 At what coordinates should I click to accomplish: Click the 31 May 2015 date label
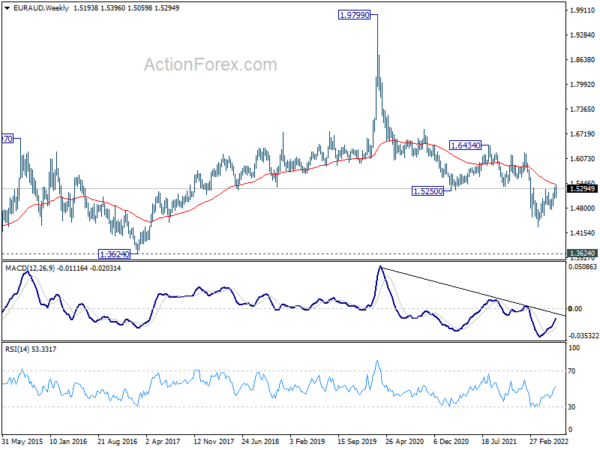(x=22, y=441)
